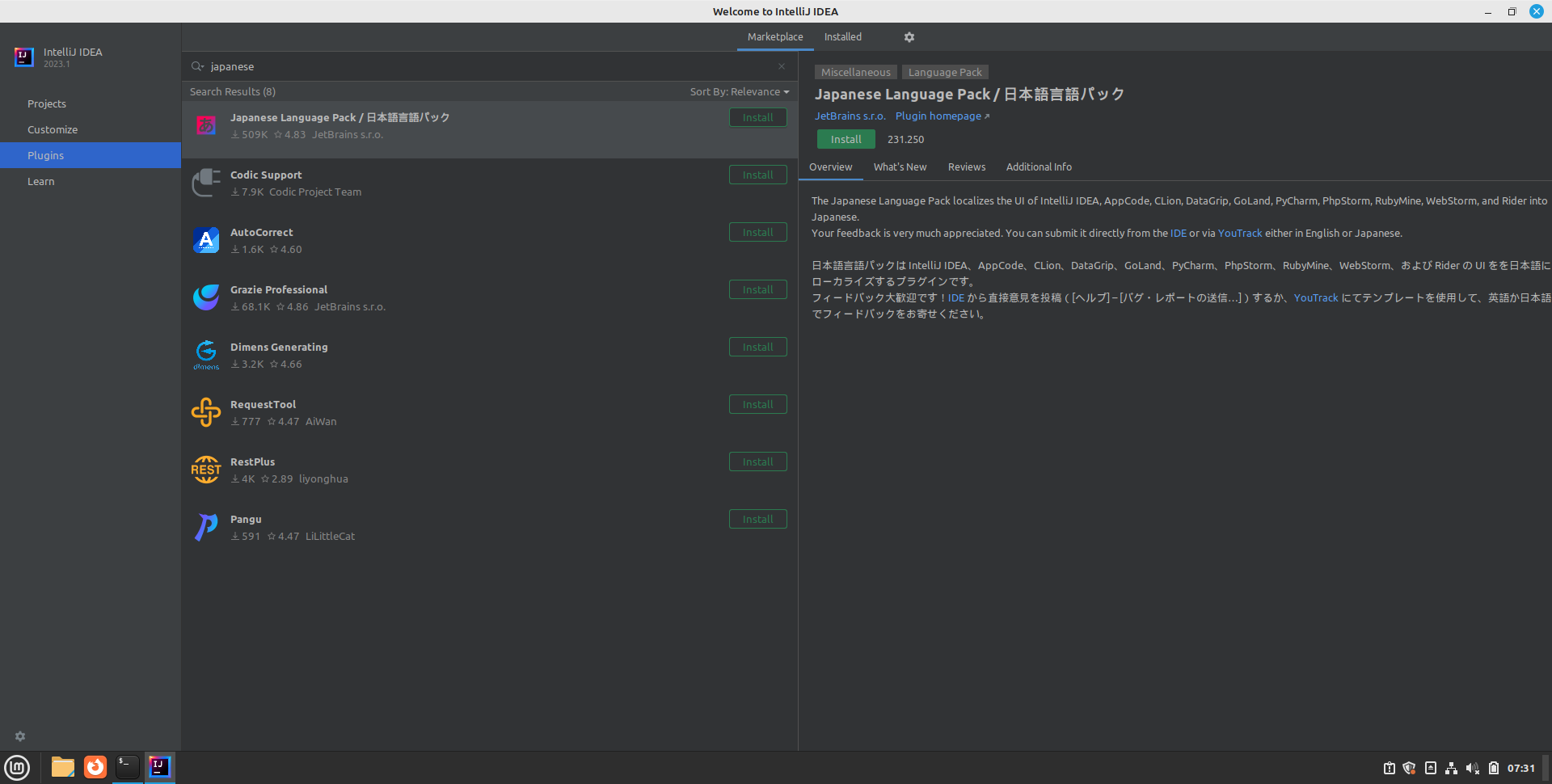Open the YouTrack feedback link
This screenshot has height=784, width=1552.
1240,233
